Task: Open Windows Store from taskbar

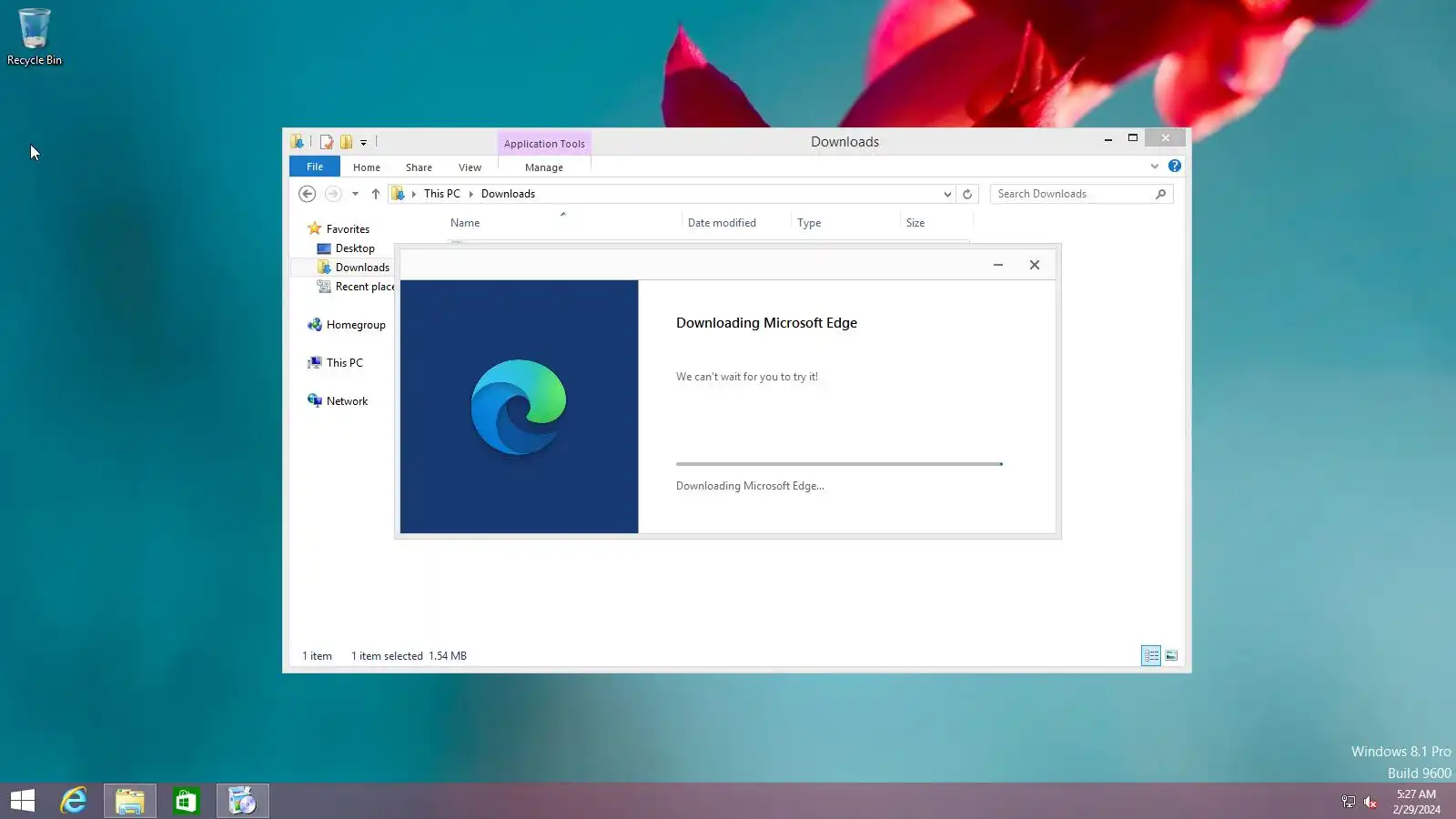Action: tap(187, 801)
